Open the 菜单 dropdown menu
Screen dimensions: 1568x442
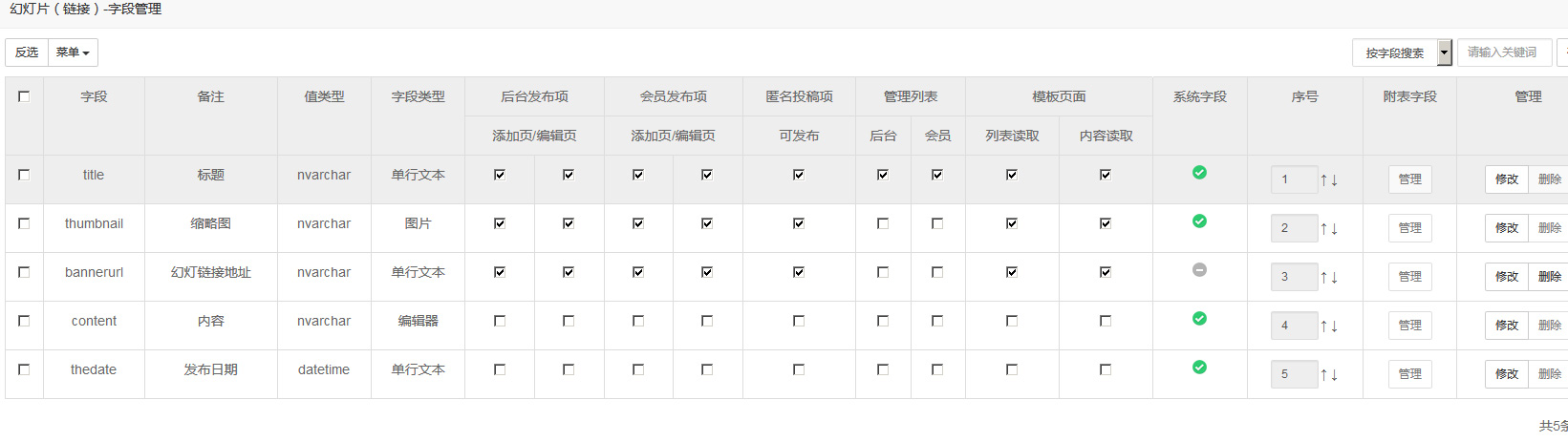click(x=73, y=53)
